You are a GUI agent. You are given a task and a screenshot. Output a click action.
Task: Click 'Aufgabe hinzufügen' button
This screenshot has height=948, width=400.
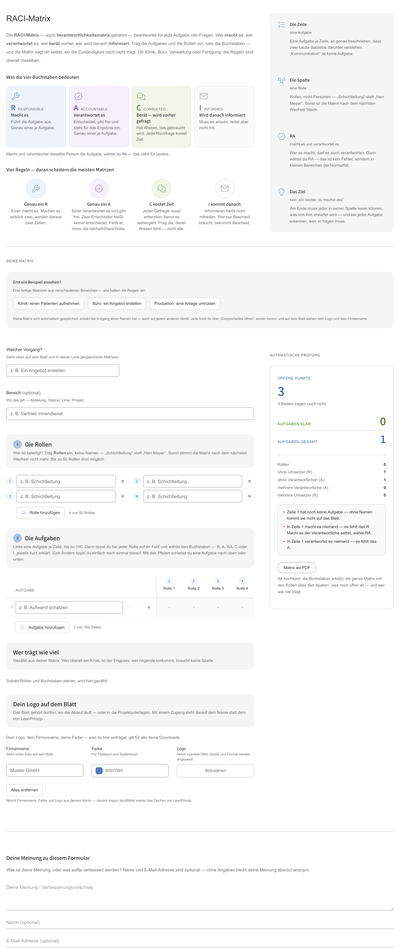pos(42,628)
